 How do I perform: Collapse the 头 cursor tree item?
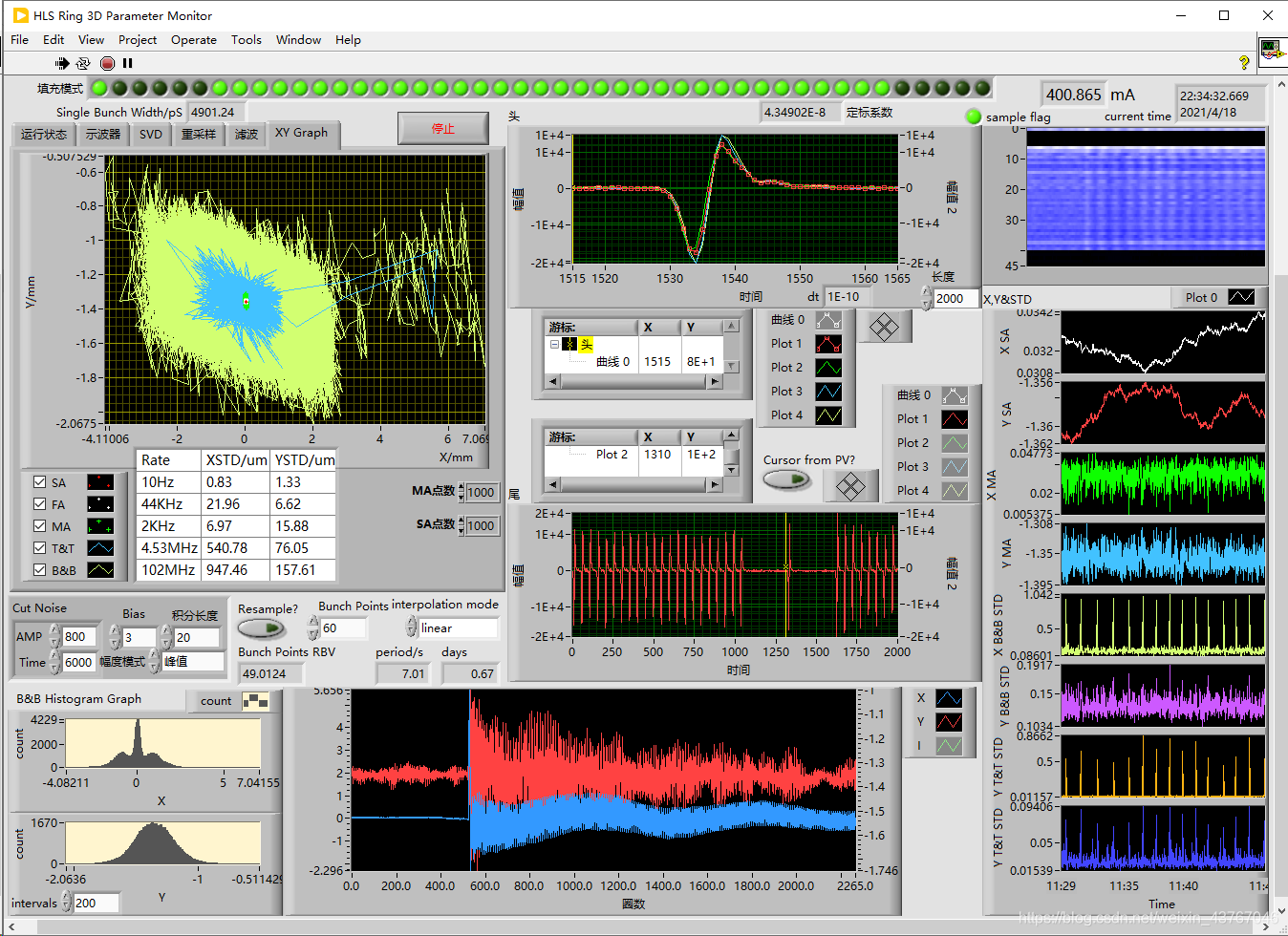pyautogui.click(x=554, y=344)
